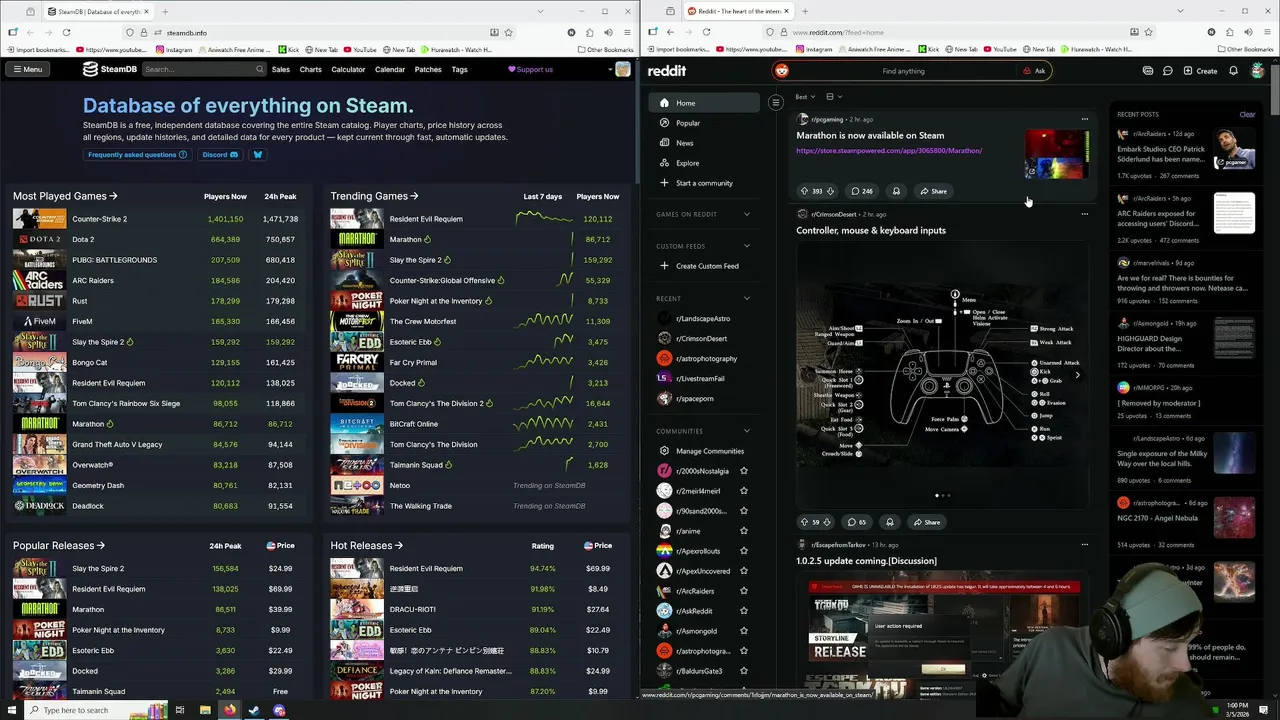Open the Most Played Games heading link
Viewport: 1280px width, 720px height.
click(65, 196)
